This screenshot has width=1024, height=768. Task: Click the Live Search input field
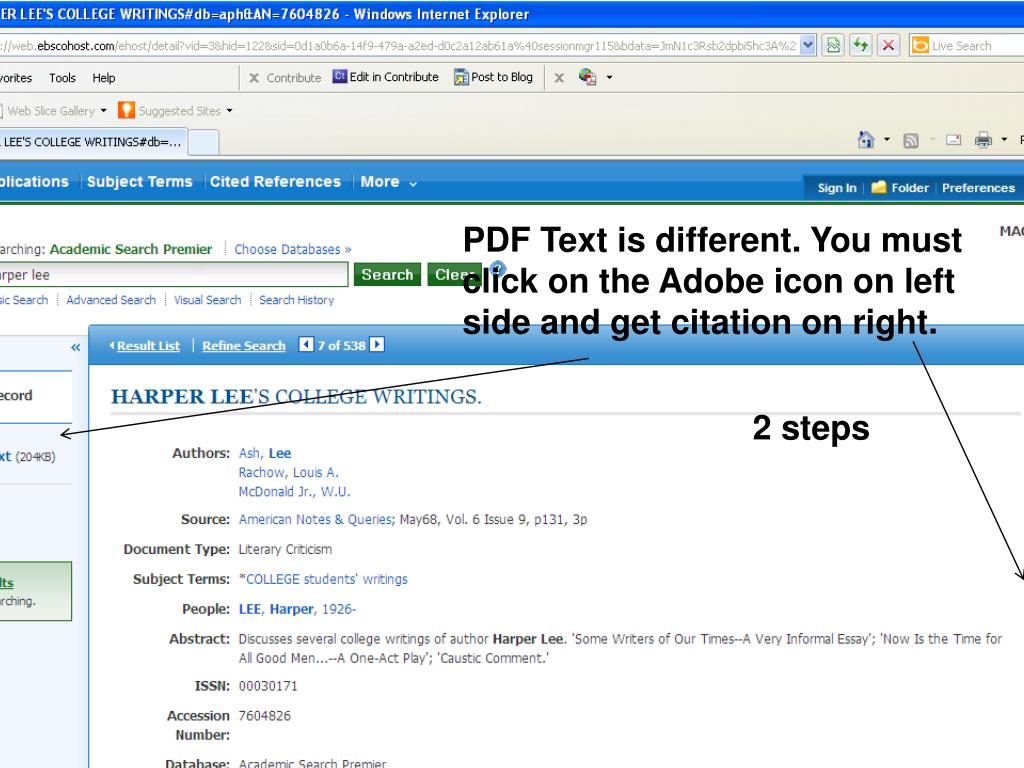(977, 46)
